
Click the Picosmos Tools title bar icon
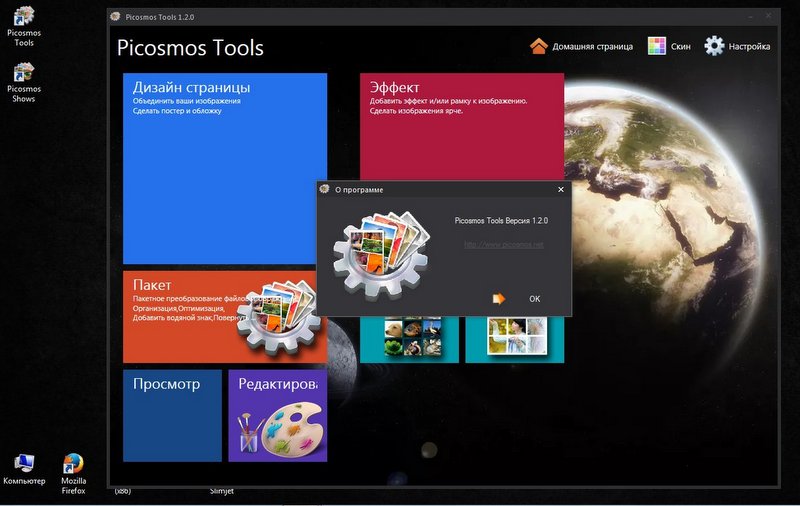pyautogui.click(x=116, y=16)
